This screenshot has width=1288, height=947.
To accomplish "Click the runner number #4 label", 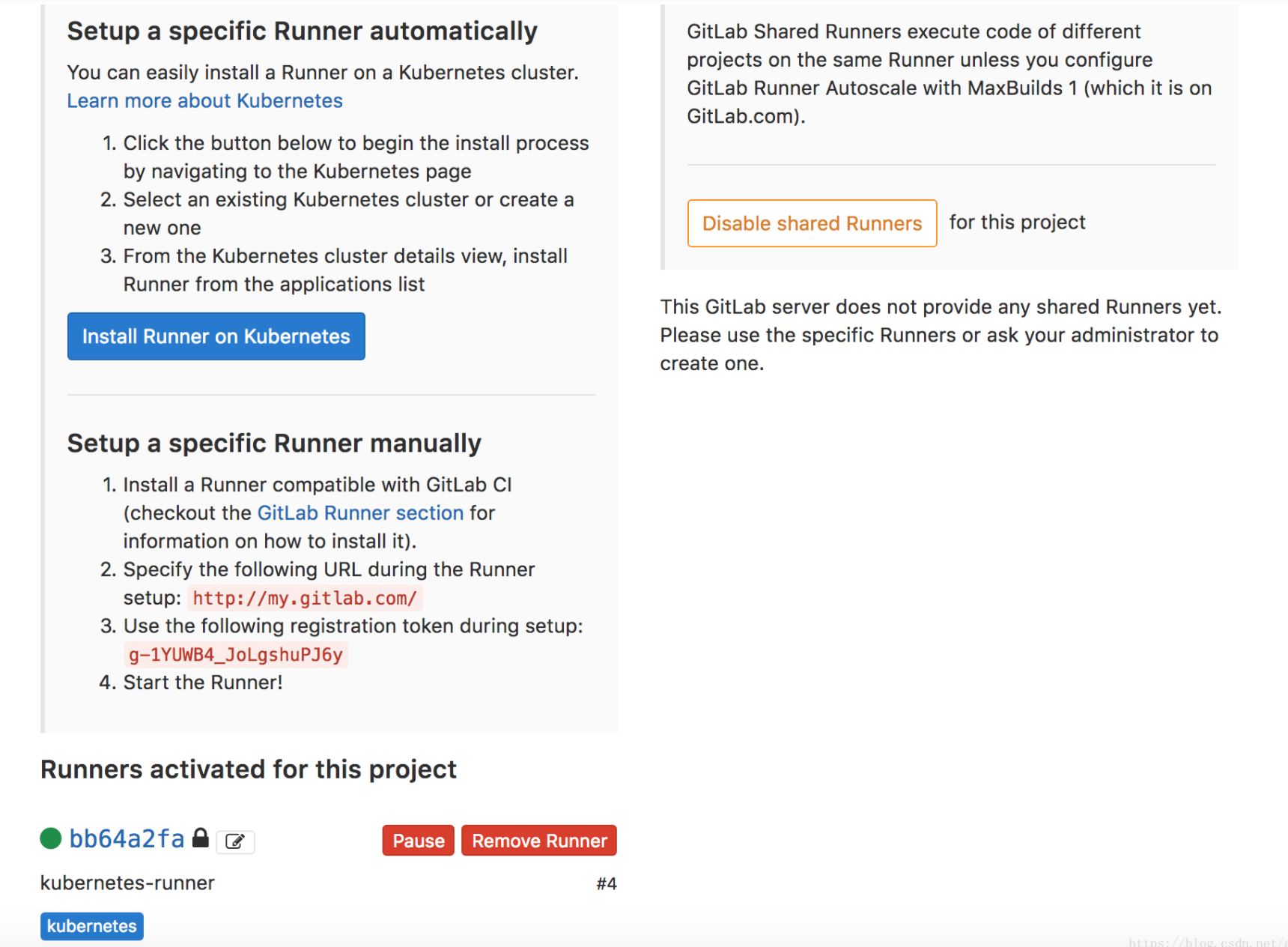I will pos(607,884).
